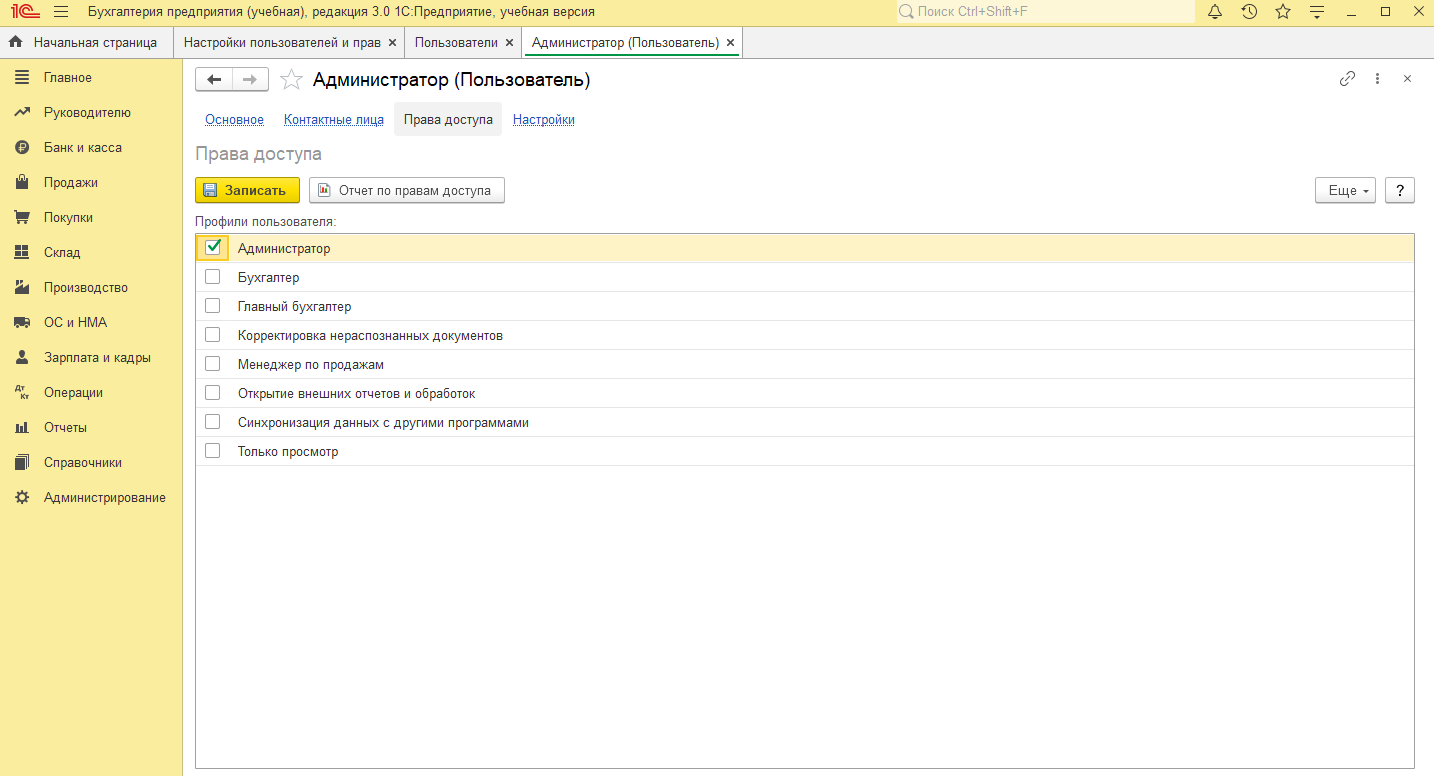Close the Пользователи tab
The width and height of the screenshot is (1434, 776).
(509, 43)
